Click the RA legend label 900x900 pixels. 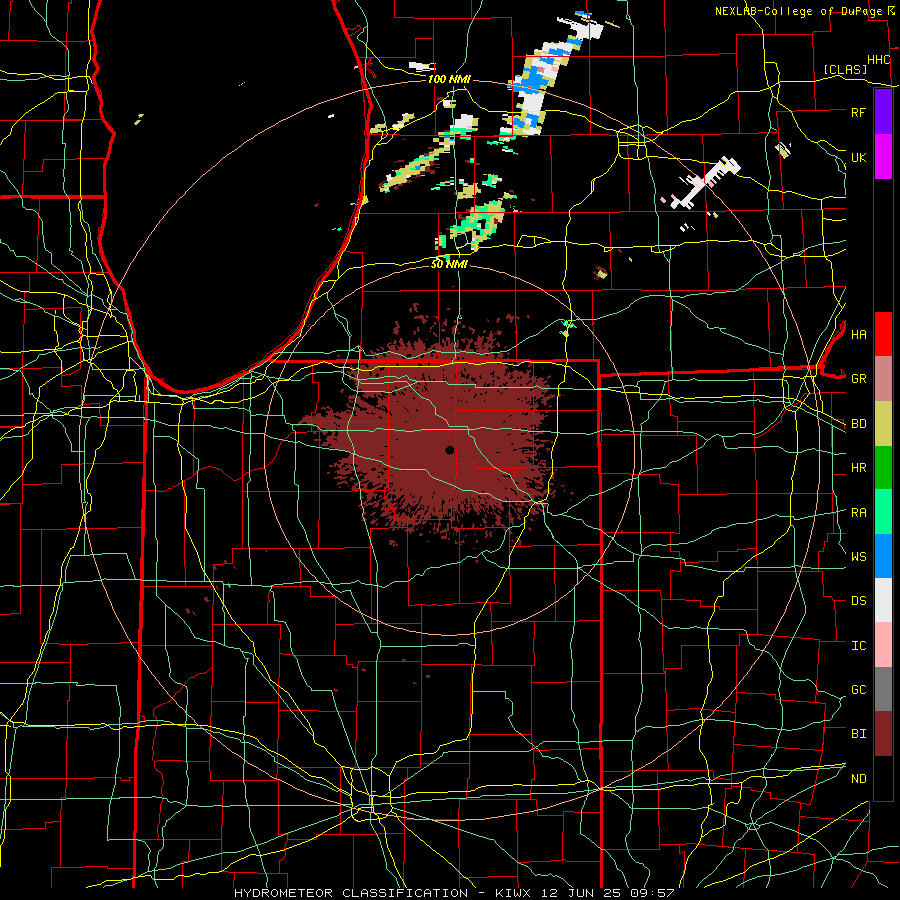coord(858,513)
